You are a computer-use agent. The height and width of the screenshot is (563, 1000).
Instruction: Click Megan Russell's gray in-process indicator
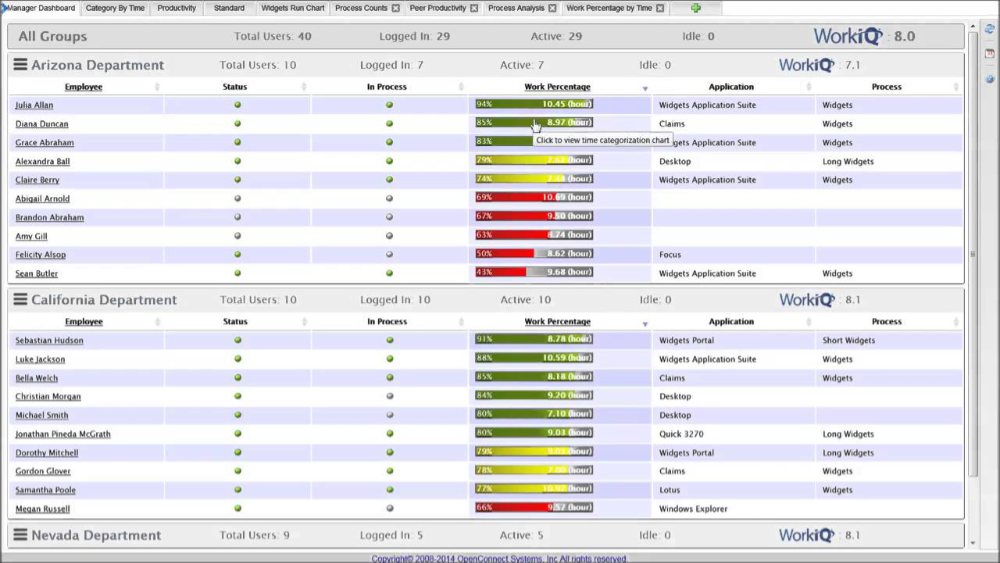coord(390,508)
